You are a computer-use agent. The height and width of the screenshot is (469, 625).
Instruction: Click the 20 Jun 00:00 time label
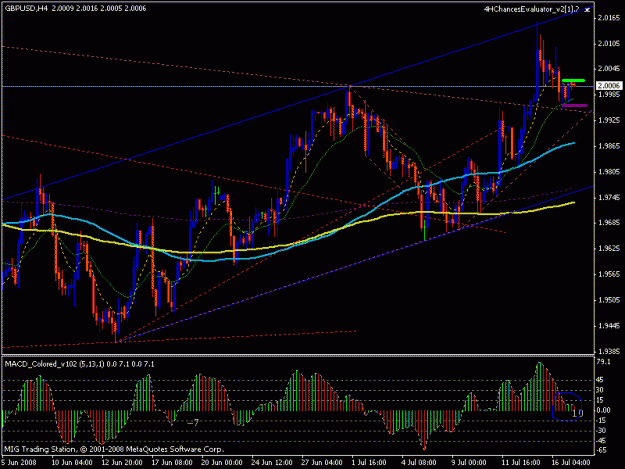coord(222,463)
